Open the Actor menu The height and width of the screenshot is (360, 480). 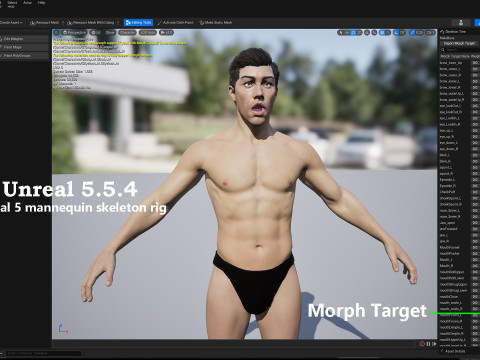click(x=27, y=3)
